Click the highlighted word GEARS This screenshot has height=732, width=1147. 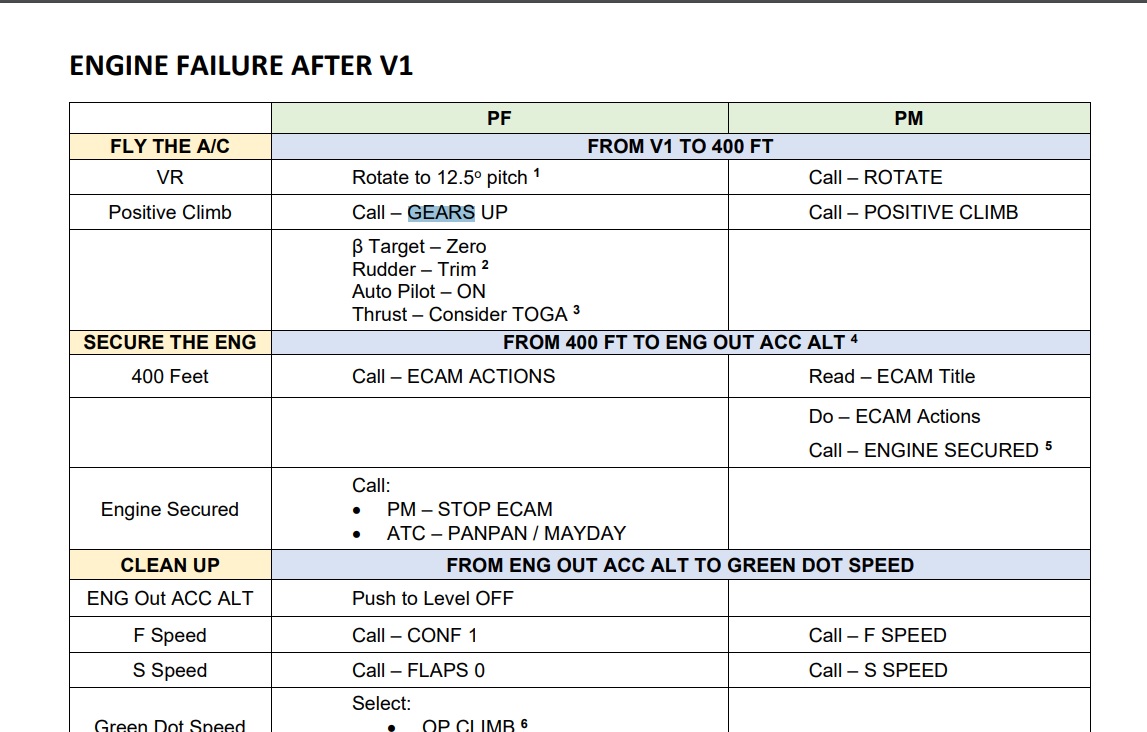(x=441, y=212)
